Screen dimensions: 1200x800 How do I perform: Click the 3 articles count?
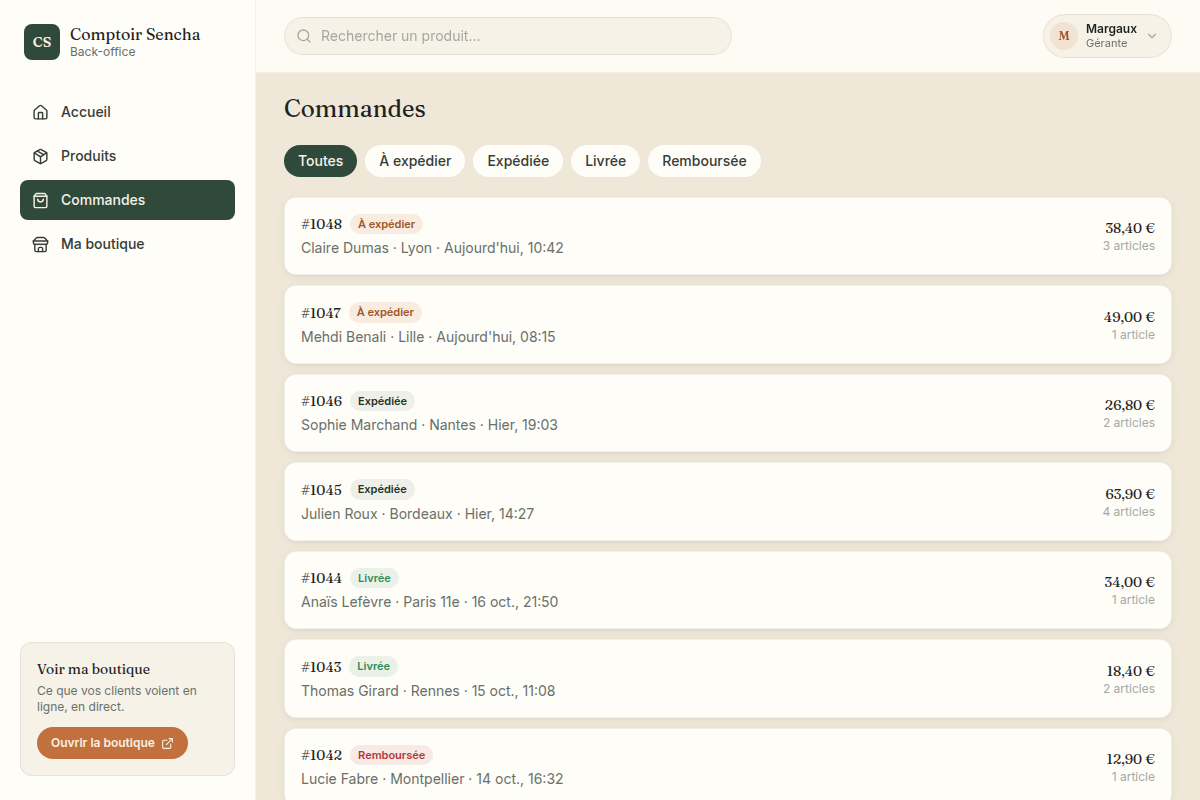[1129, 246]
